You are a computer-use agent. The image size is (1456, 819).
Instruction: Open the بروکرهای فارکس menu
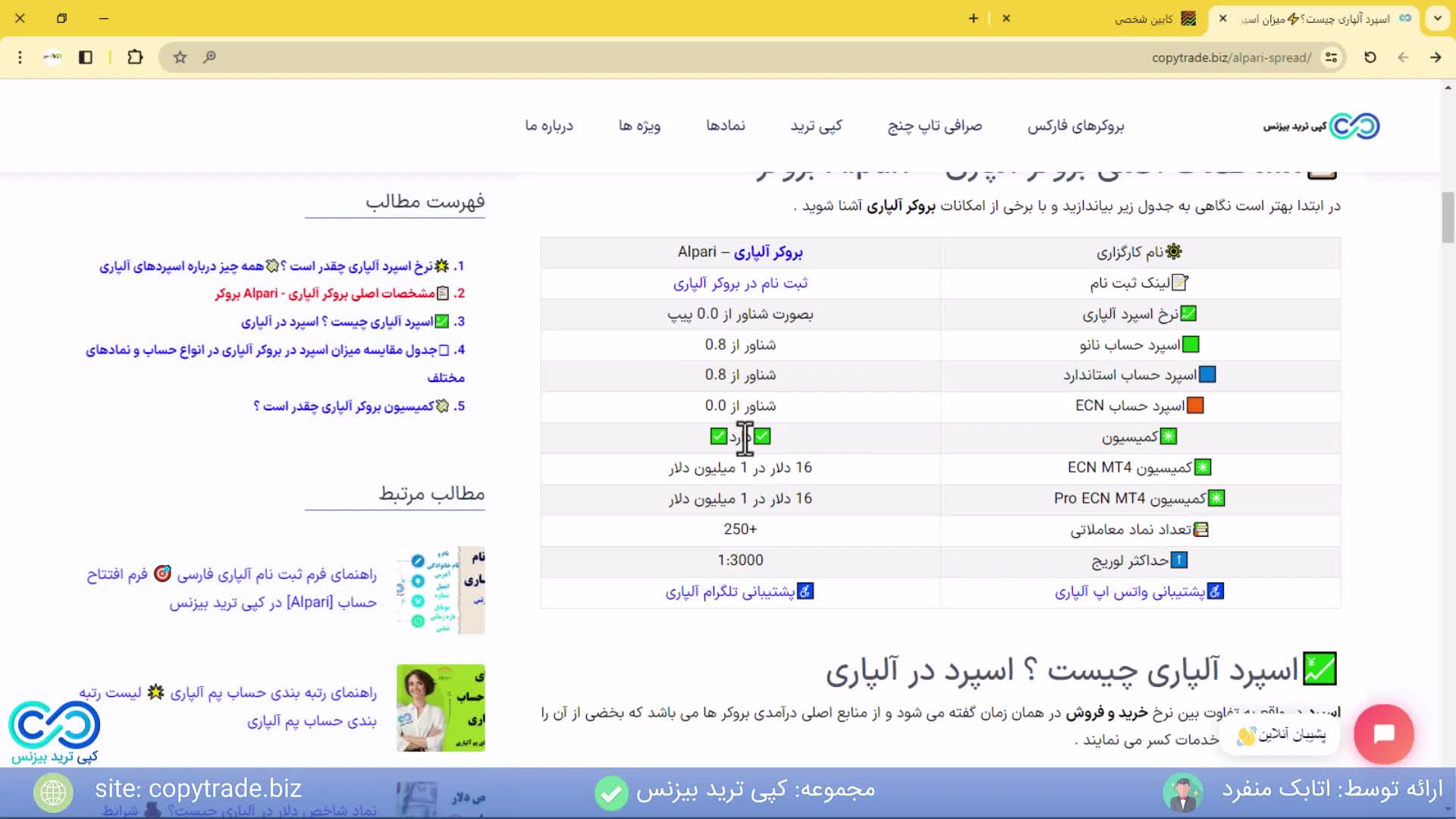coord(1075,126)
